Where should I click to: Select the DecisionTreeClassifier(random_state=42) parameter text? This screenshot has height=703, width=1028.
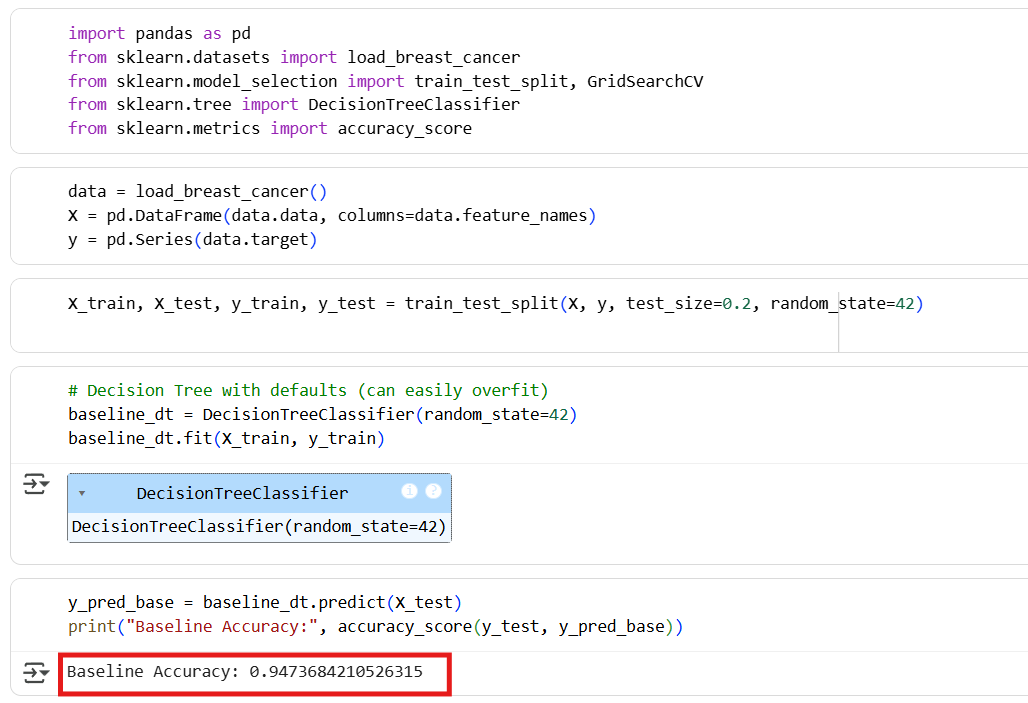pyautogui.click(x=258, y=526)
